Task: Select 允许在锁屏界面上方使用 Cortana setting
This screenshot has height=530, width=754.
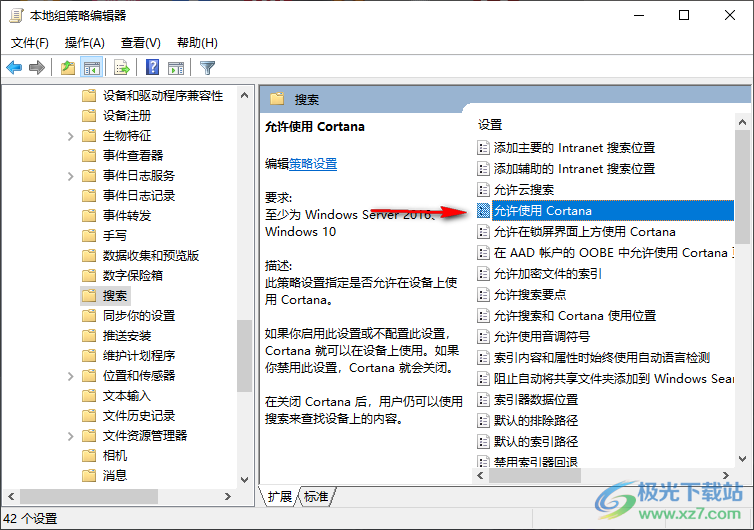Action: [584, 232]
